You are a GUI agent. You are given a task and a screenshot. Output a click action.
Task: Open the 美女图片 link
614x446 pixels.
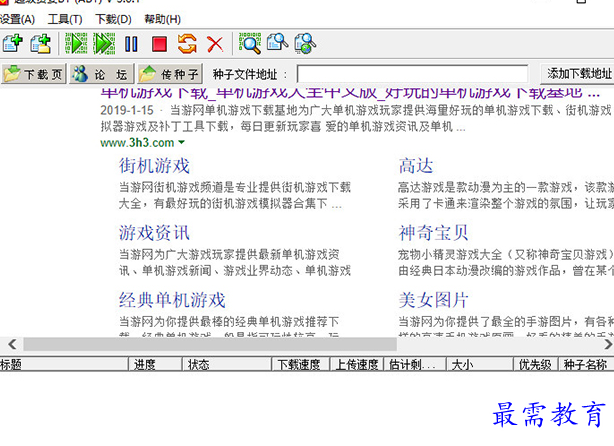point(433,300)
